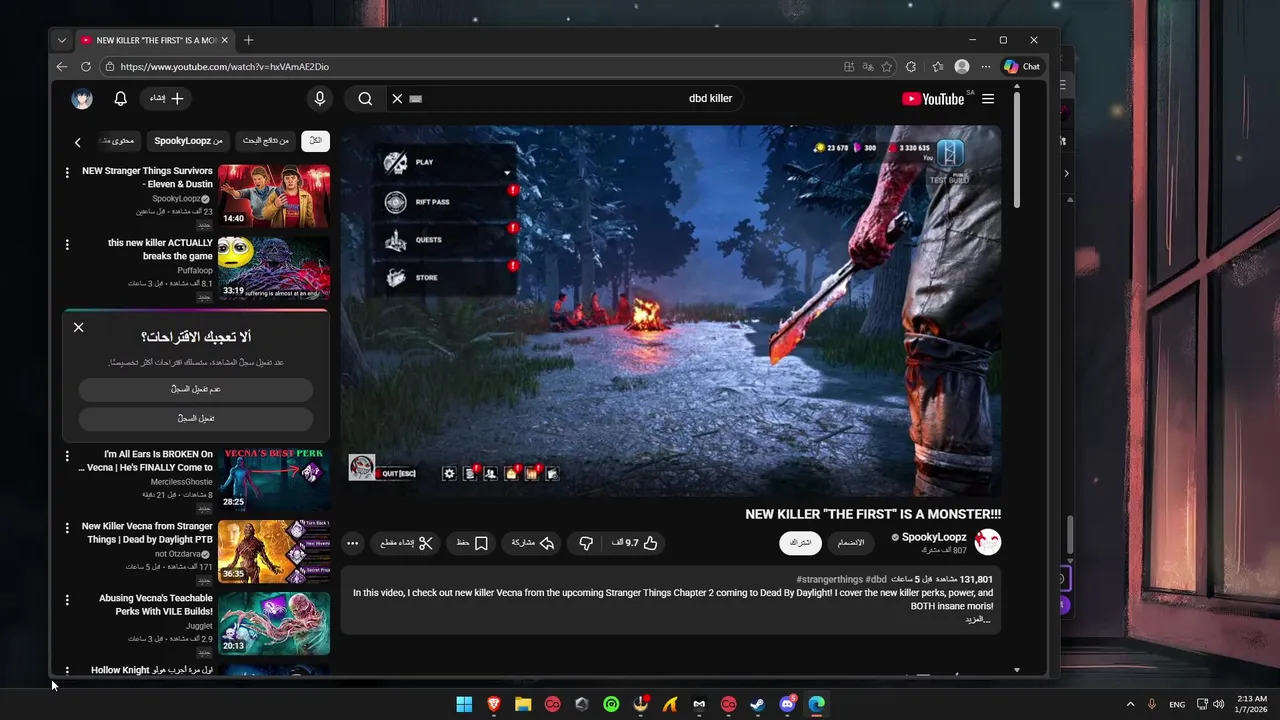1280x720 pixels.
Task: Refresh the page in browser toolbar
Action: (86, 67)
